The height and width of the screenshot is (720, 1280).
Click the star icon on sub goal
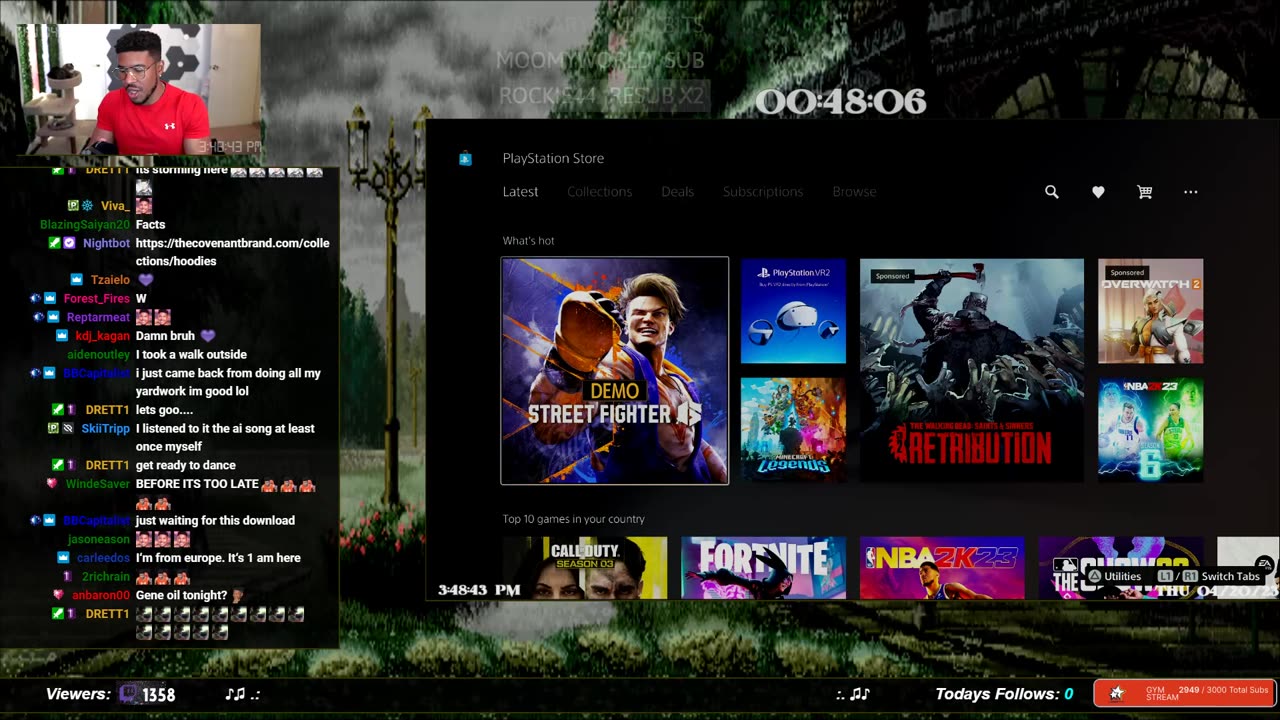click(1117, 693)
